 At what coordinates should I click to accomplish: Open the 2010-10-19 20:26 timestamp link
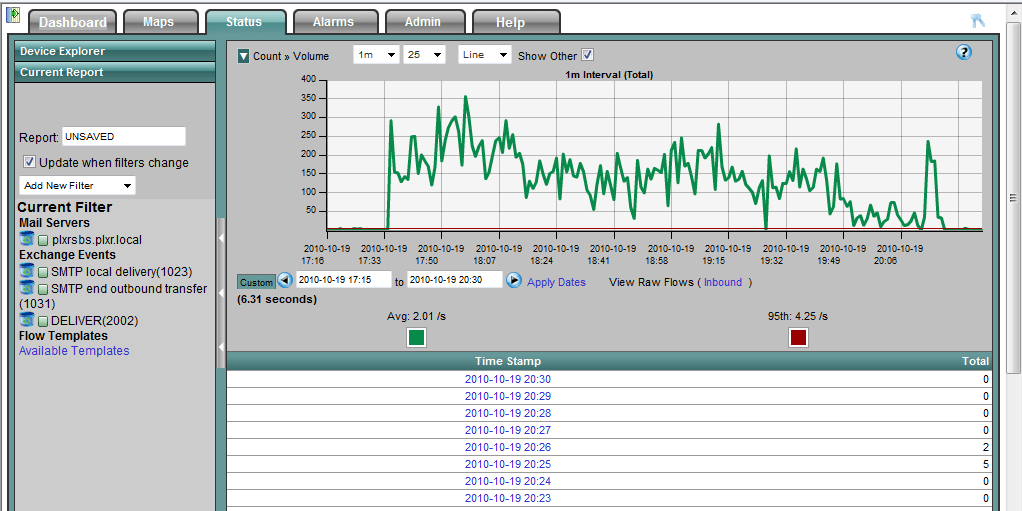coord(508,447)
